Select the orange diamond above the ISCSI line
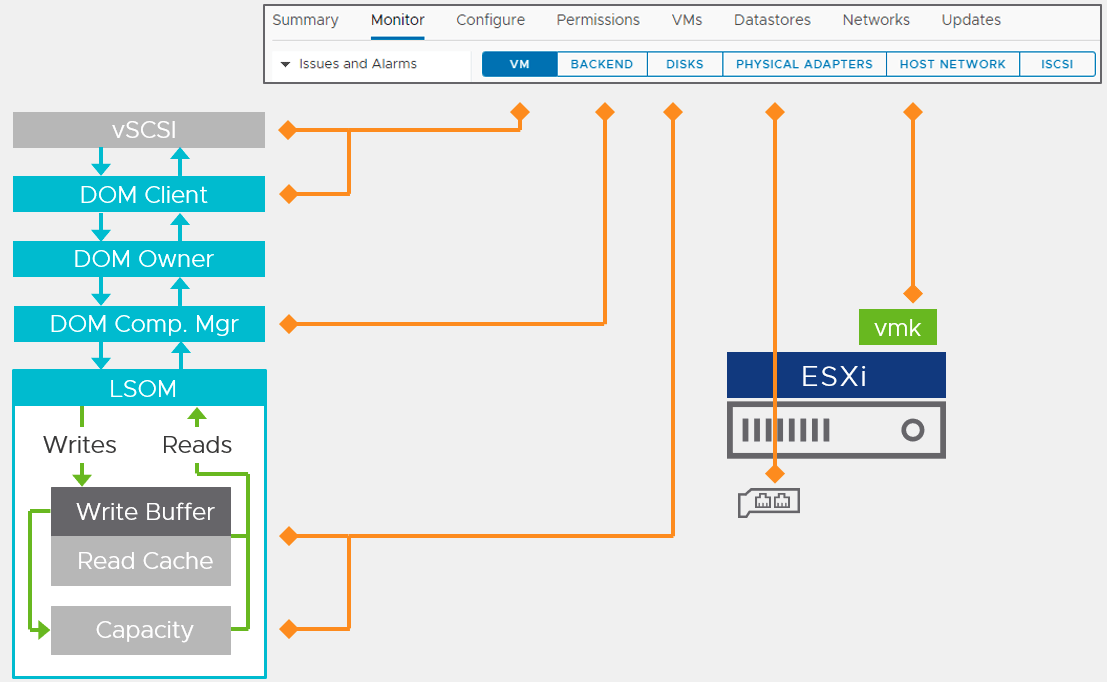 [x=913, y=112]
